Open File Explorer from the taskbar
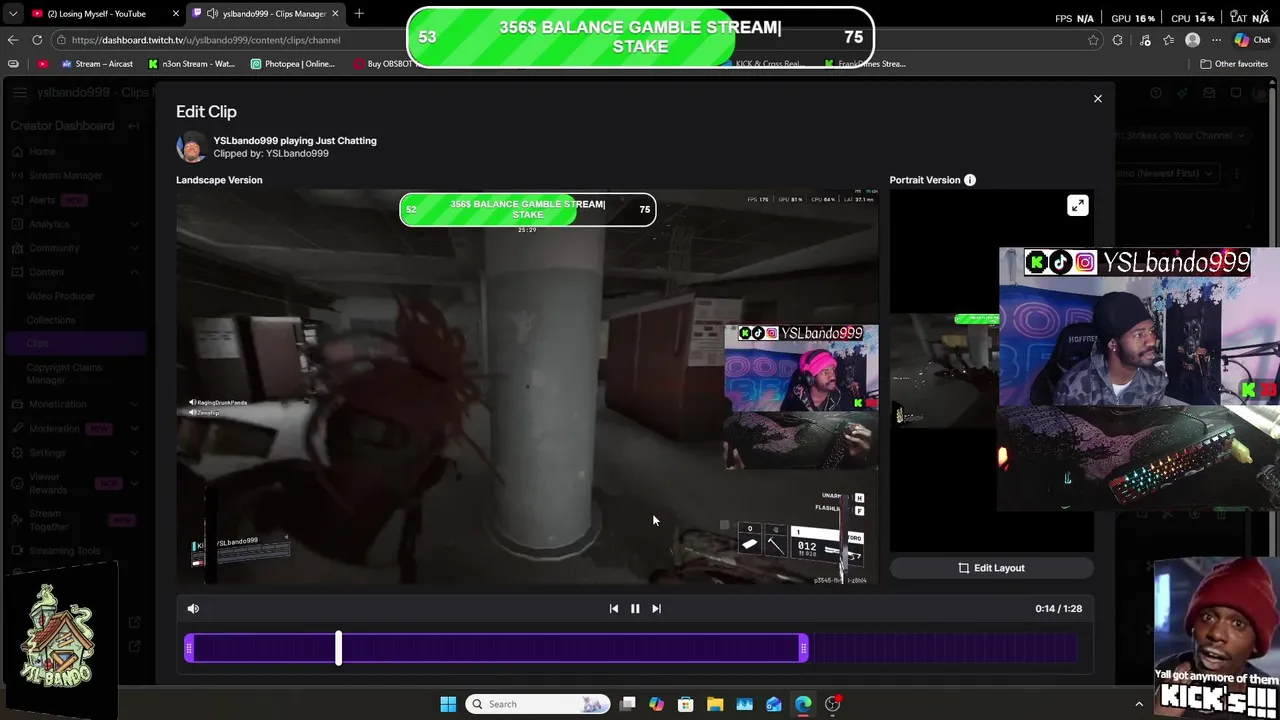Screen dimensions: 1280x720 tap(715, 704)
